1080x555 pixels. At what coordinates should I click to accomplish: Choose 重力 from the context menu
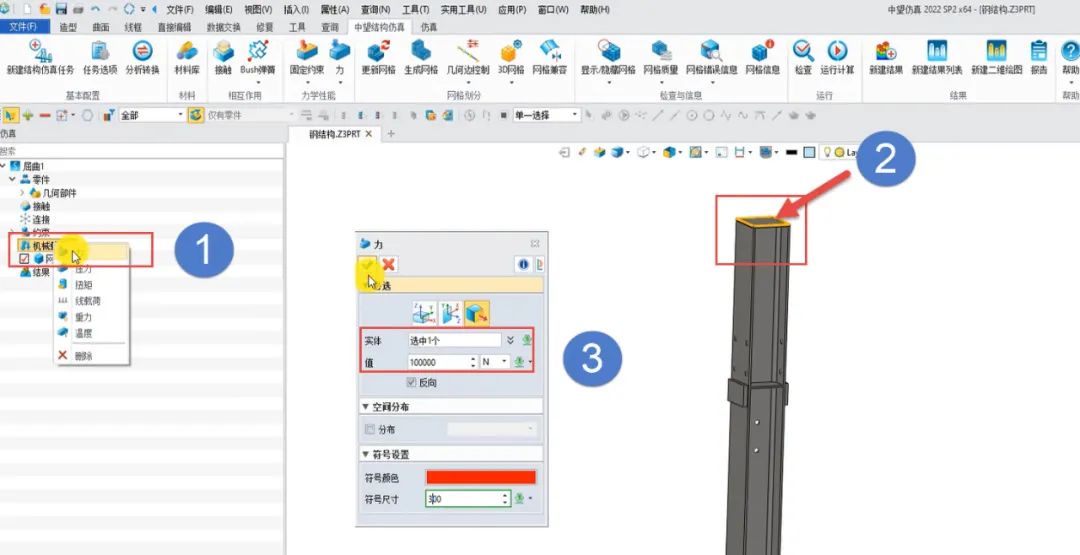[82, 316]
